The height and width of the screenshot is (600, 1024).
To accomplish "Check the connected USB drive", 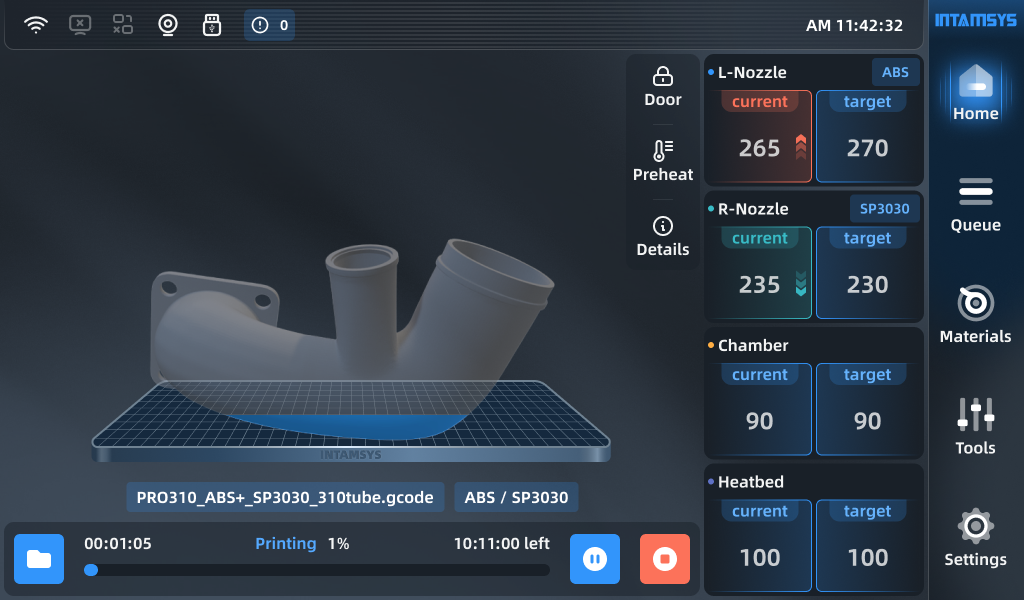I will [x=211, y=23].
